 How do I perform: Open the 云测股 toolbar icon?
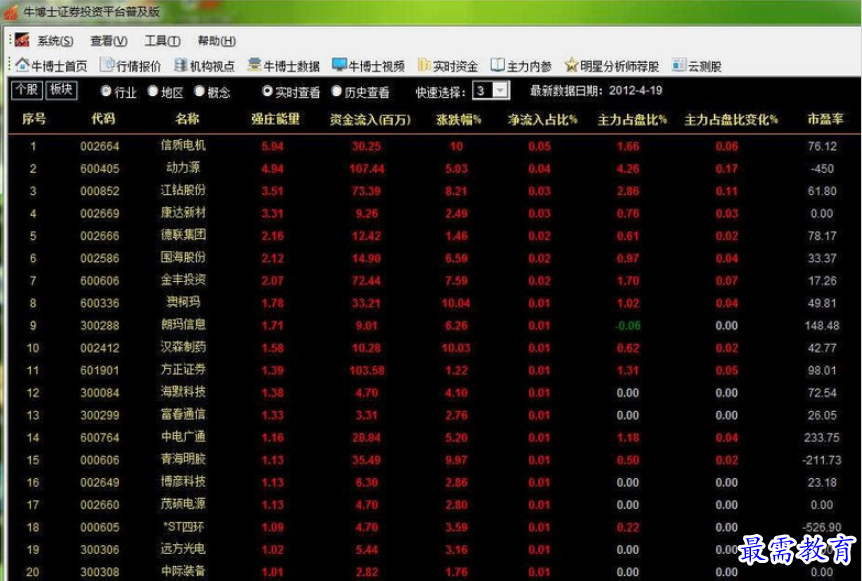pos(679,65)
